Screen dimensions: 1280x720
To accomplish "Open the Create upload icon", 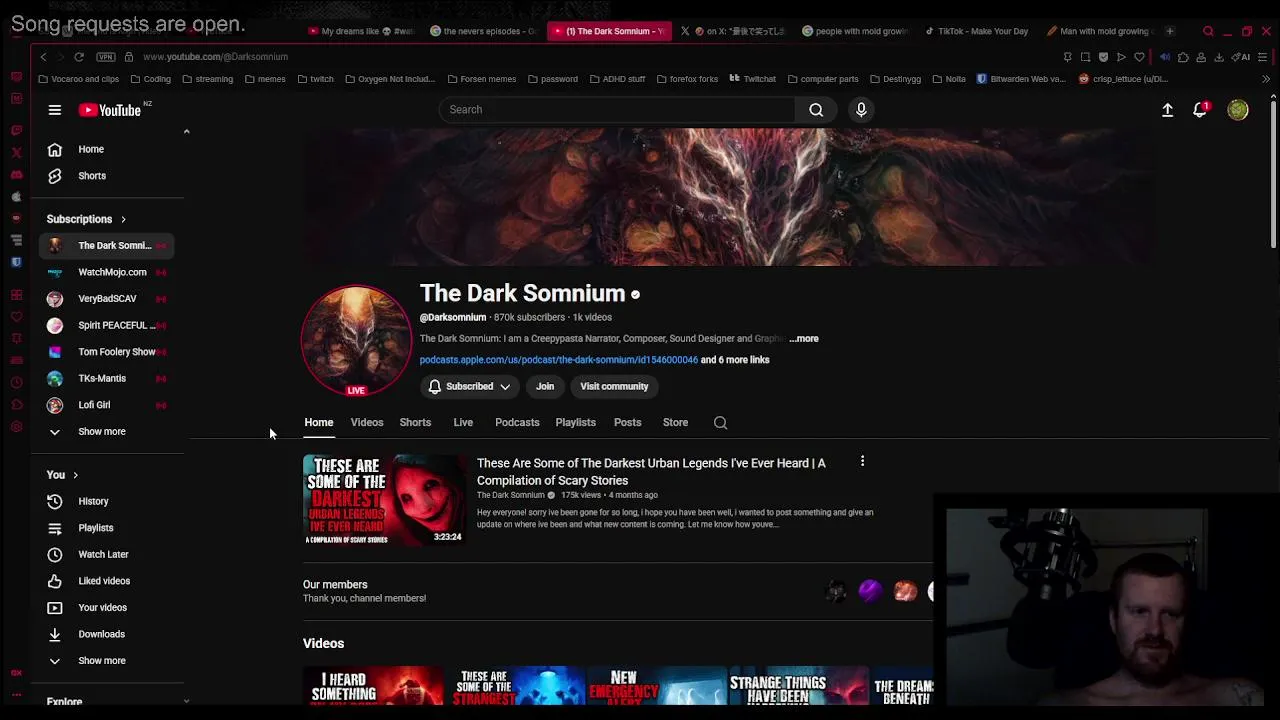I will click(x=1167, y=110).
